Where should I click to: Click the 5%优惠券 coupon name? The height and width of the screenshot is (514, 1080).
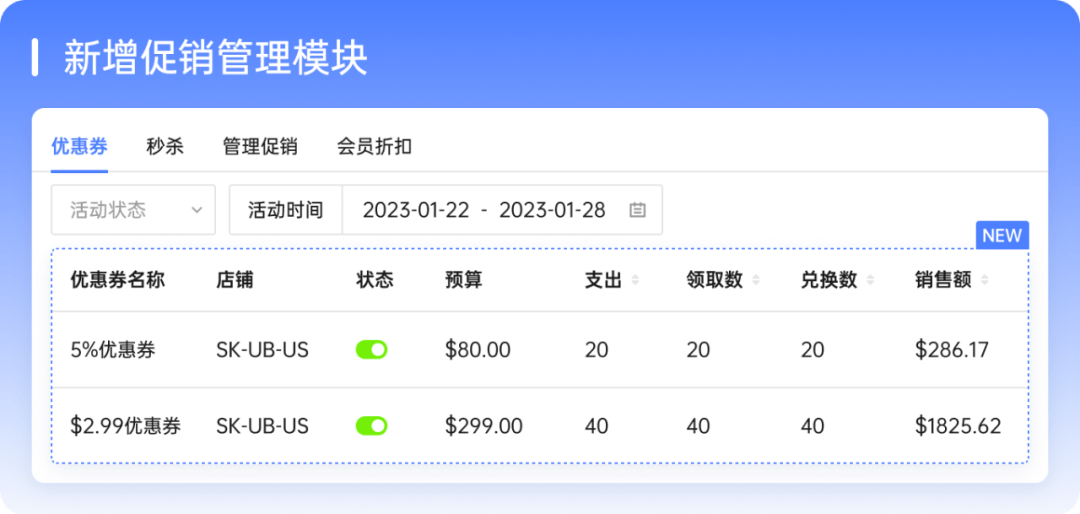pos(113,350)
